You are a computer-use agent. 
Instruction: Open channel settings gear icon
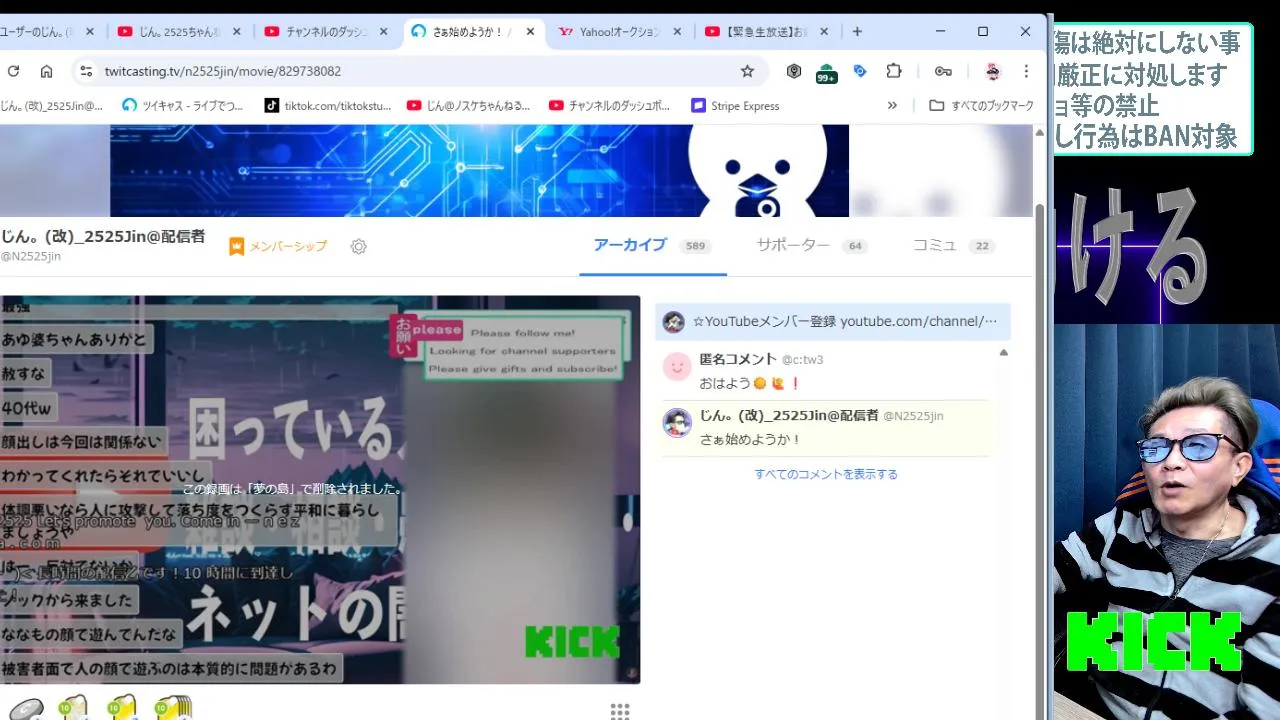(x=359, y=246)
